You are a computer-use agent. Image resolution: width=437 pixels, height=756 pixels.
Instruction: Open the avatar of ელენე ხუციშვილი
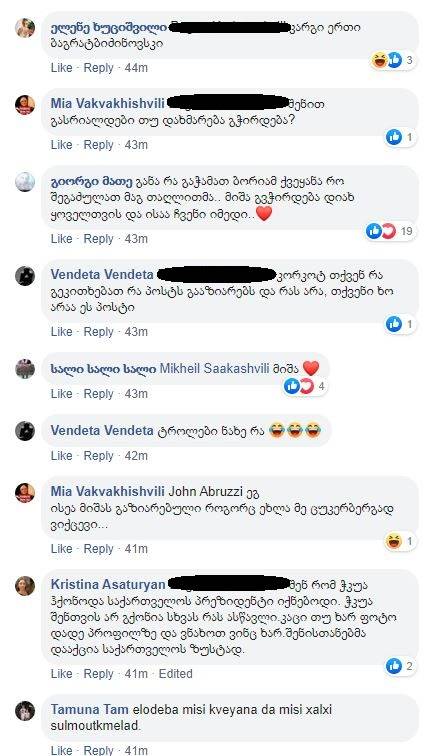pos(25,27)
